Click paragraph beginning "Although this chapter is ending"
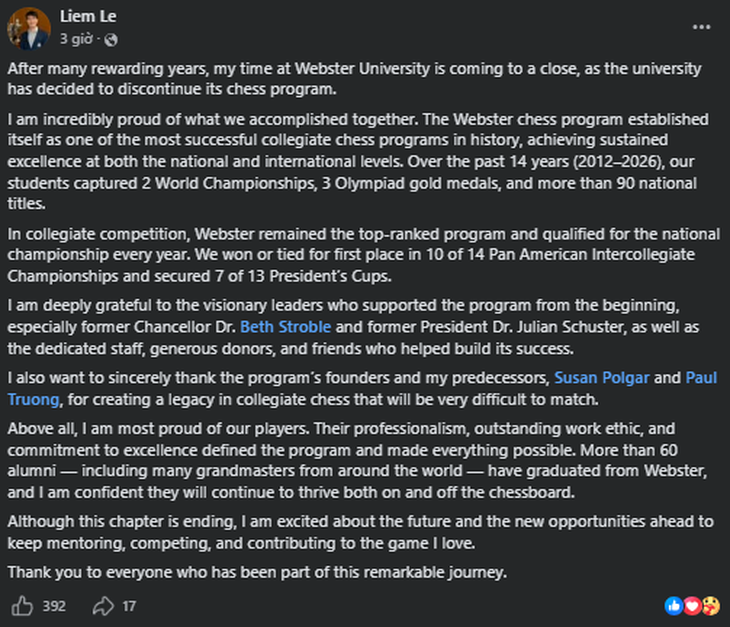 pos(360,532)
